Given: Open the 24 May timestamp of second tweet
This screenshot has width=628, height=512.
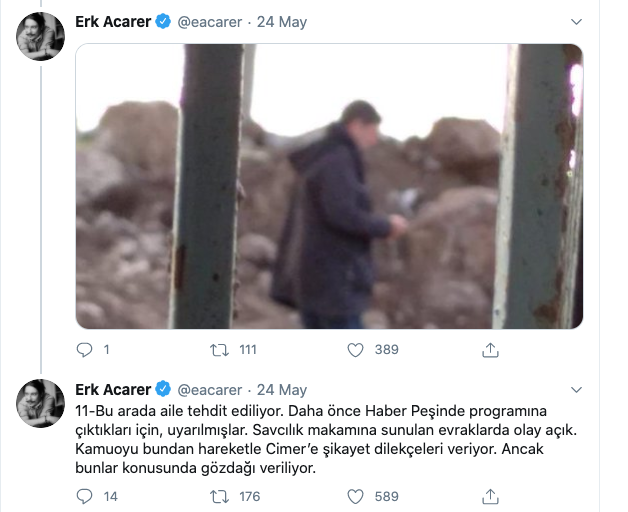Looking at the screenshot, I should click(x=282, y=390).
